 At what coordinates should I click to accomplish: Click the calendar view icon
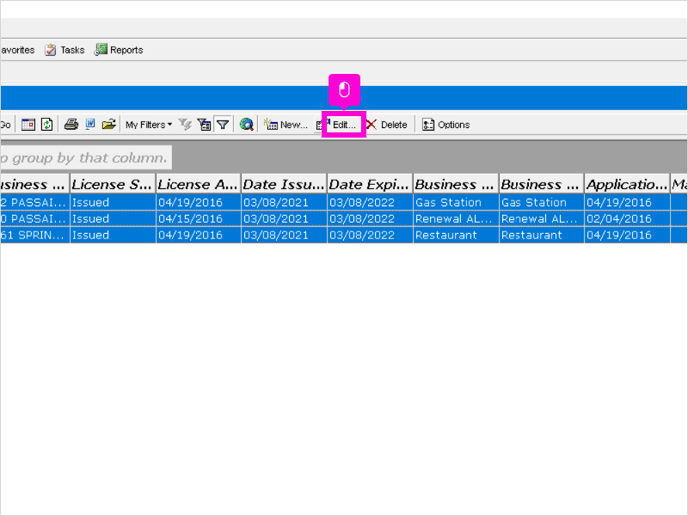click(x=28, y=125)
